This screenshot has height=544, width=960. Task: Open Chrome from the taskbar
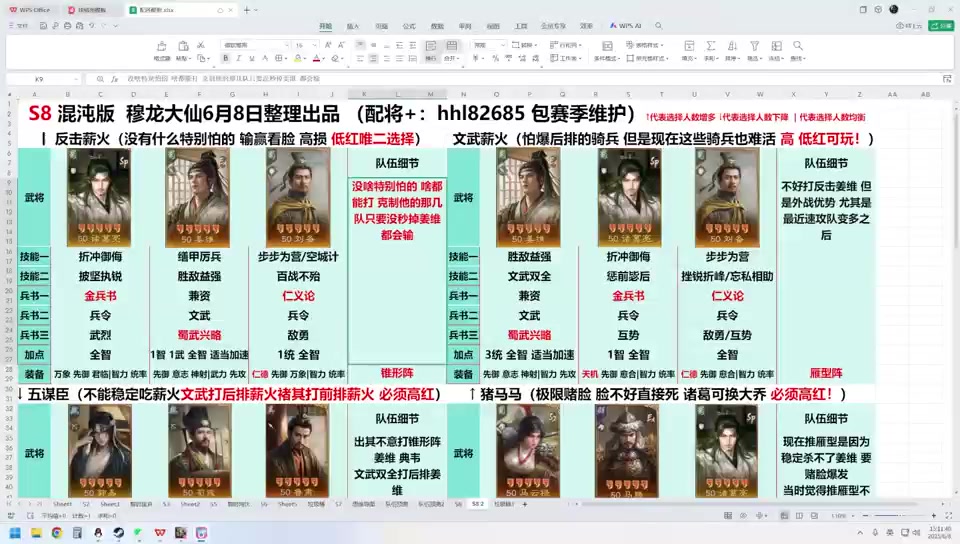[56, 533]
